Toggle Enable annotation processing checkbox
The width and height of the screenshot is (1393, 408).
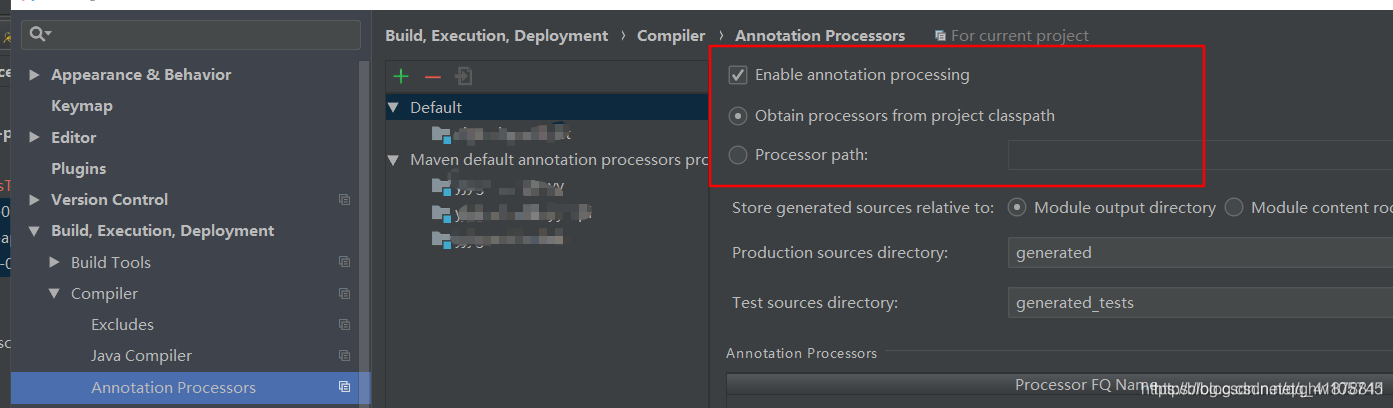click(738, 75)
